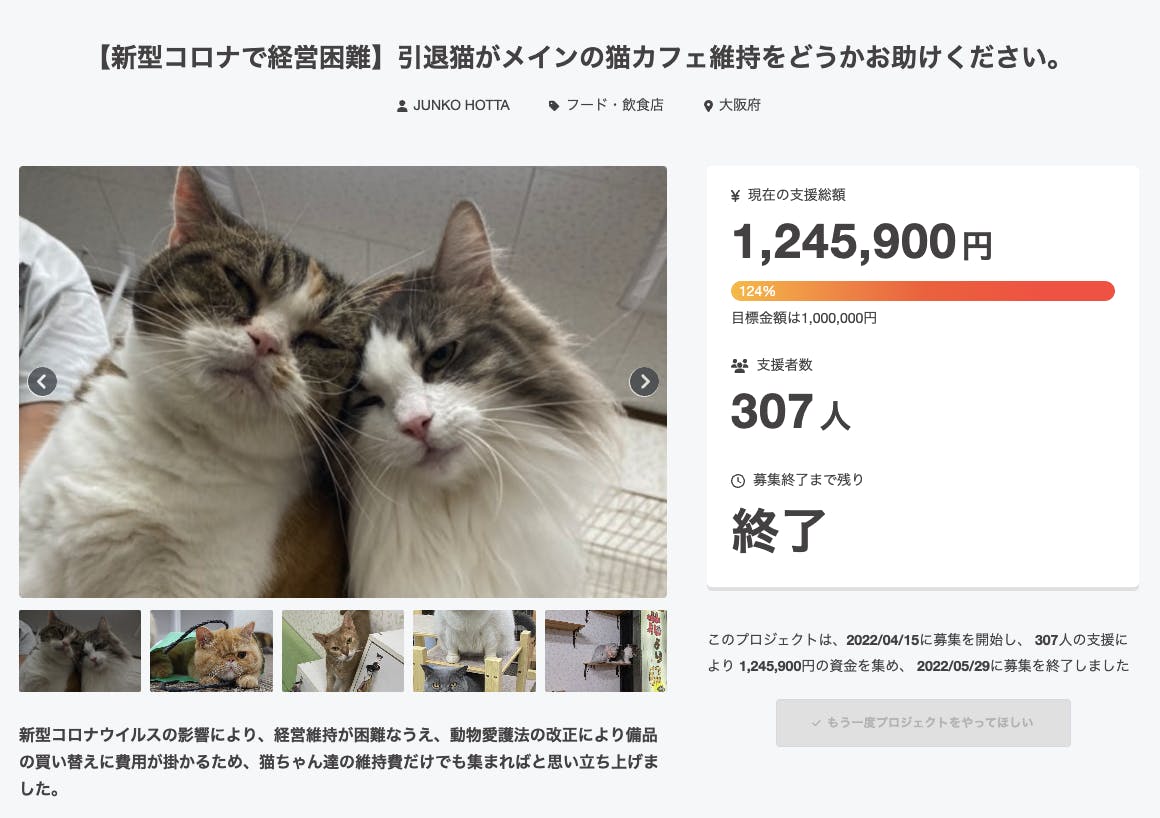Click the person icon beside JUNKO HOTTA

click(402, 106)
